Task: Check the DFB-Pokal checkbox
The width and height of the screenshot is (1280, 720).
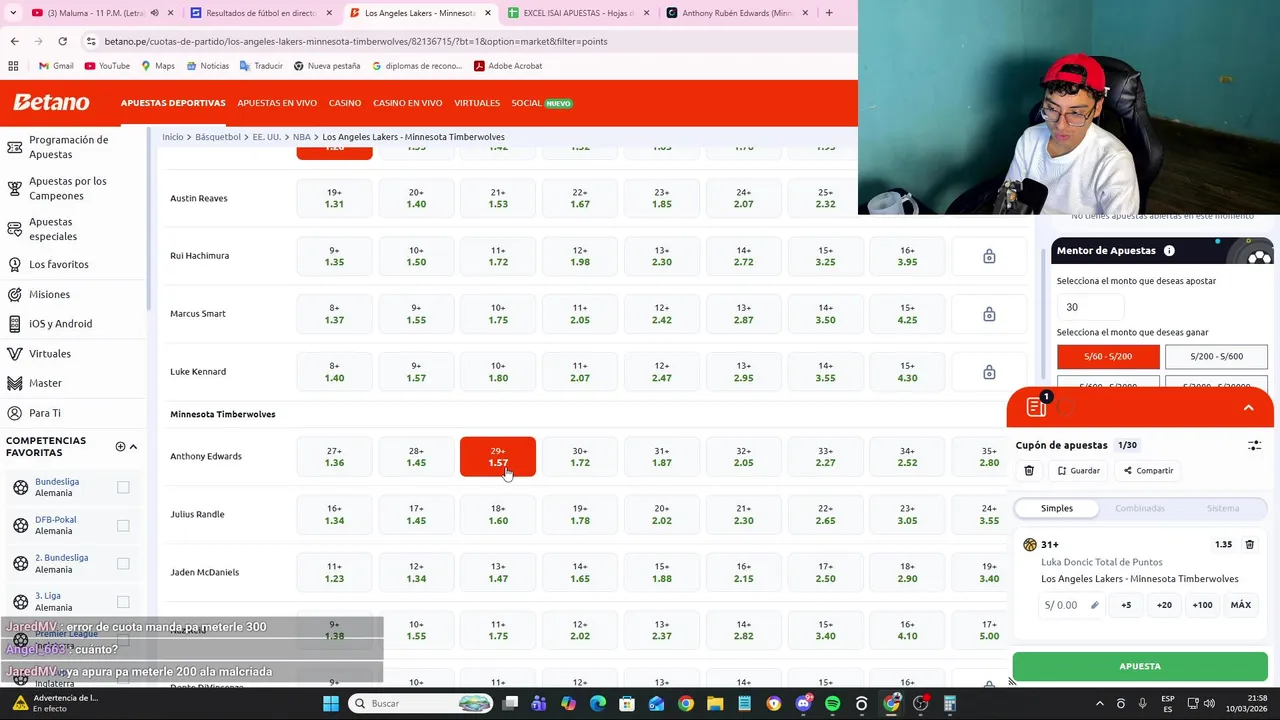Action: tap(123, 526)
